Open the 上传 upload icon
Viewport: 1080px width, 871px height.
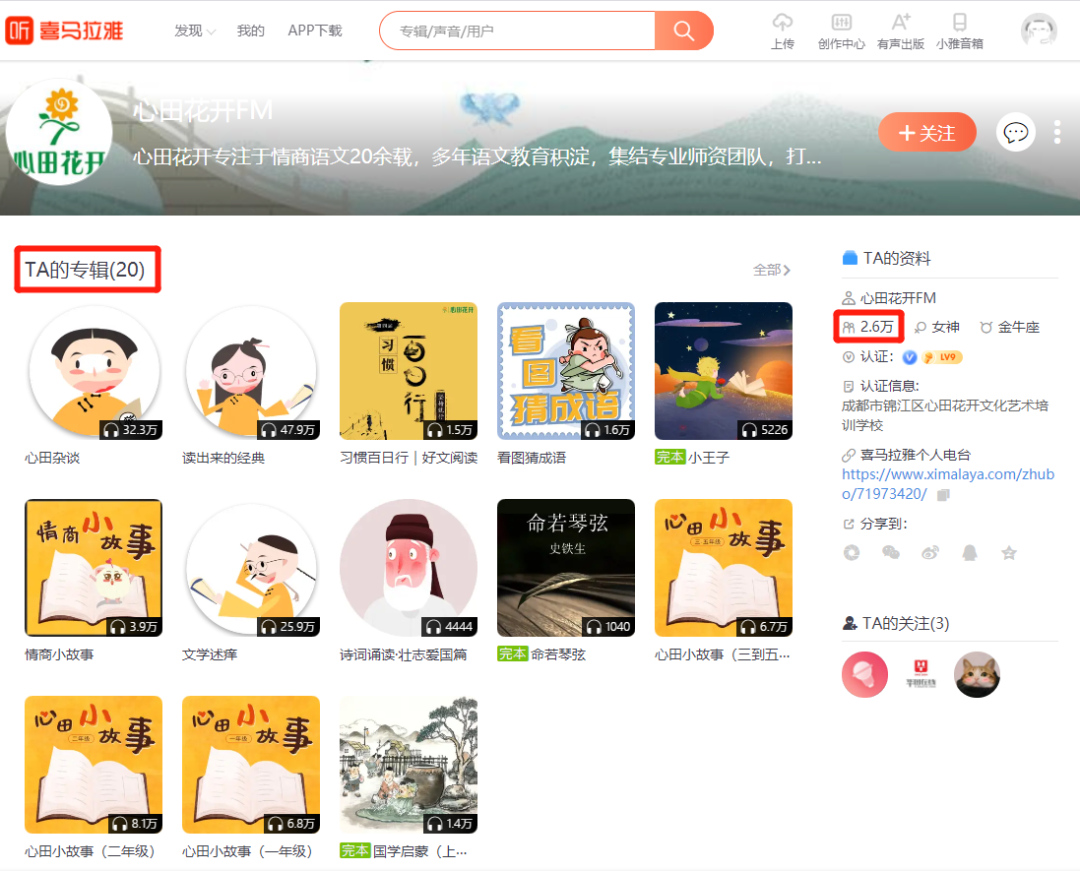pos(783,30)
